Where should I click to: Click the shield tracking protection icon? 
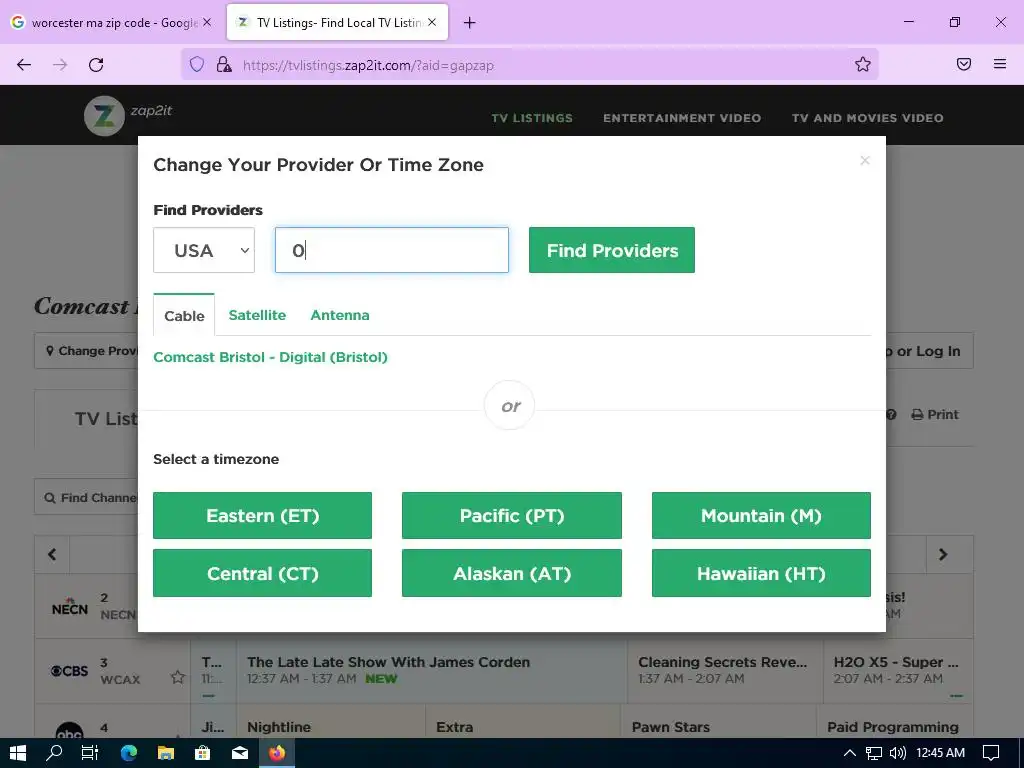[x=197, y=65]
